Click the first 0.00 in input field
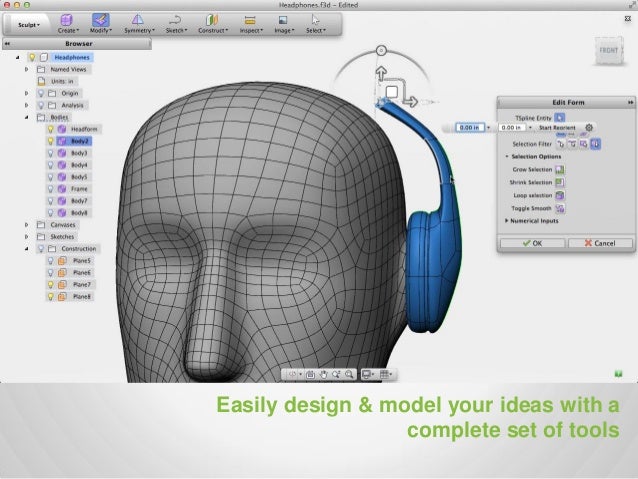 470,127
